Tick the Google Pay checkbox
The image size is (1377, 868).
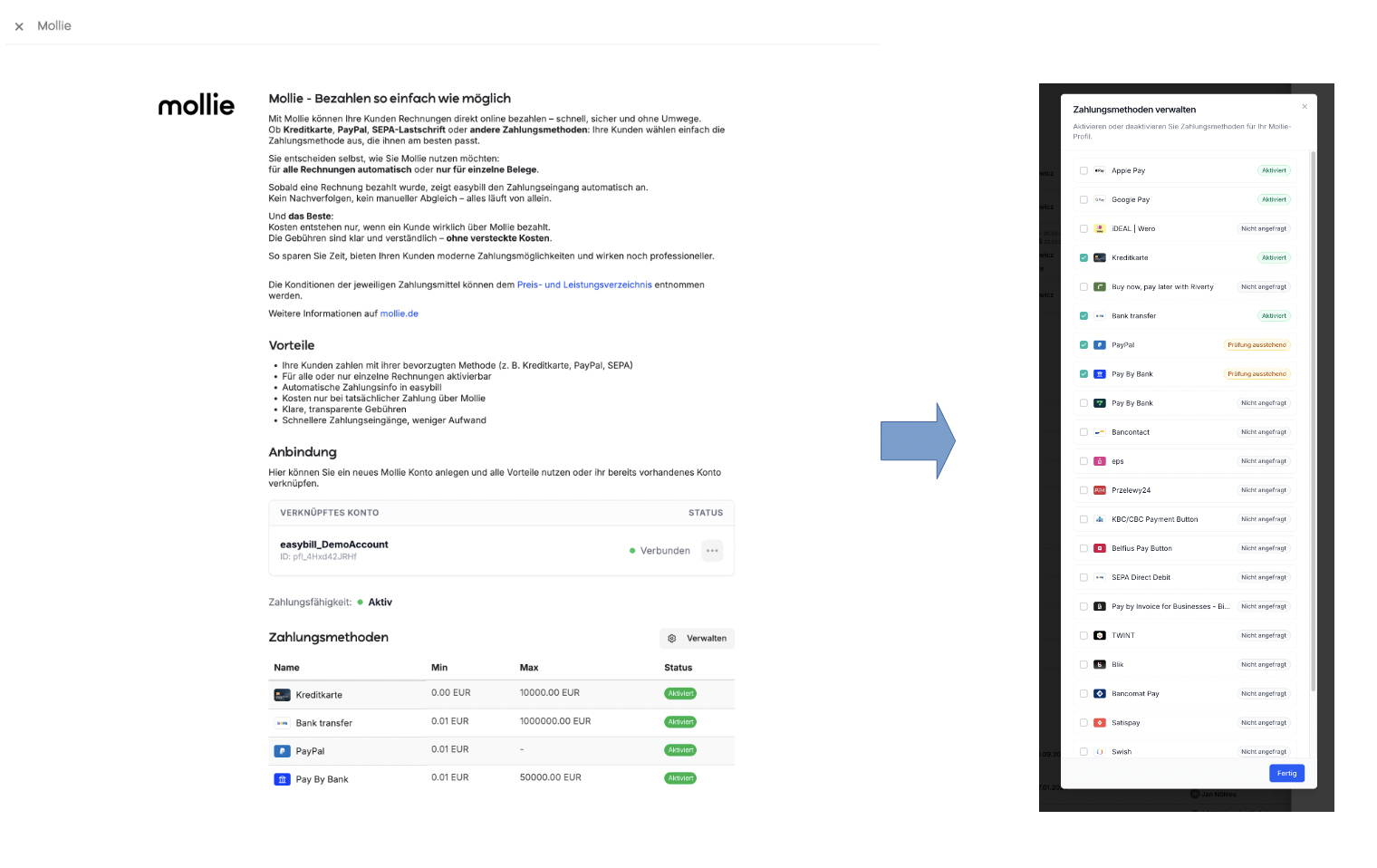(1083, 199)
